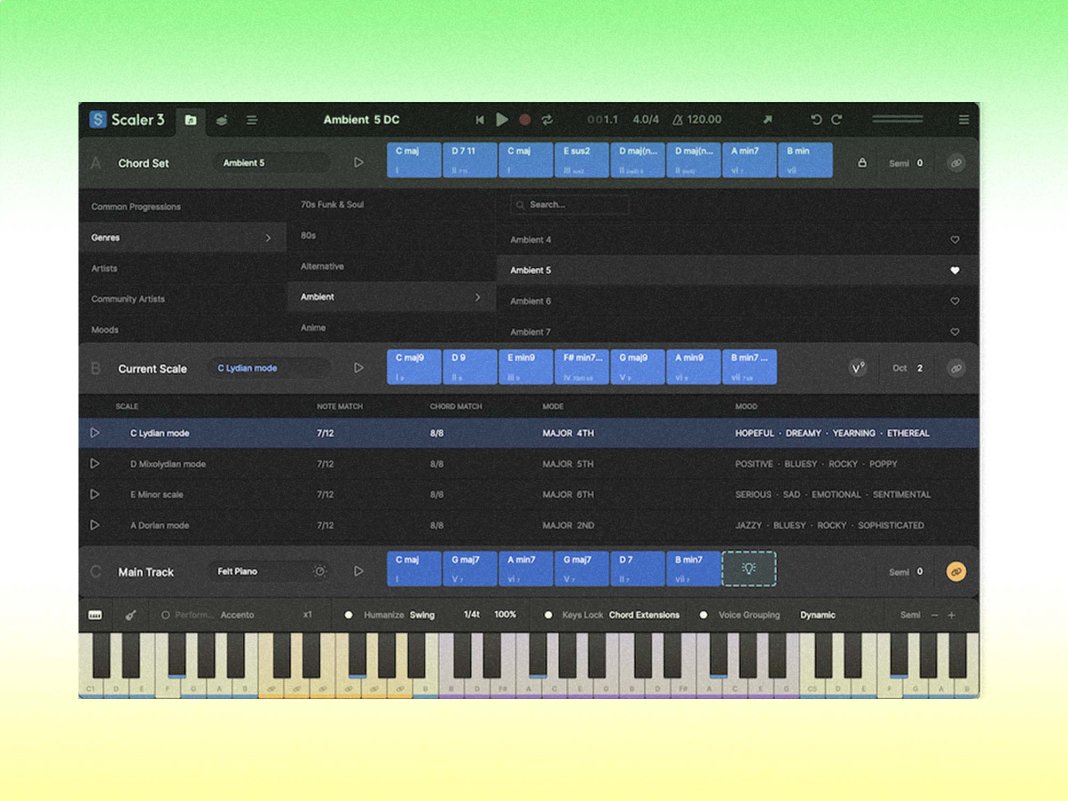Select Community Artists in the browser list
Viewport: 1068px width, 801px height.
click(128, 299)
